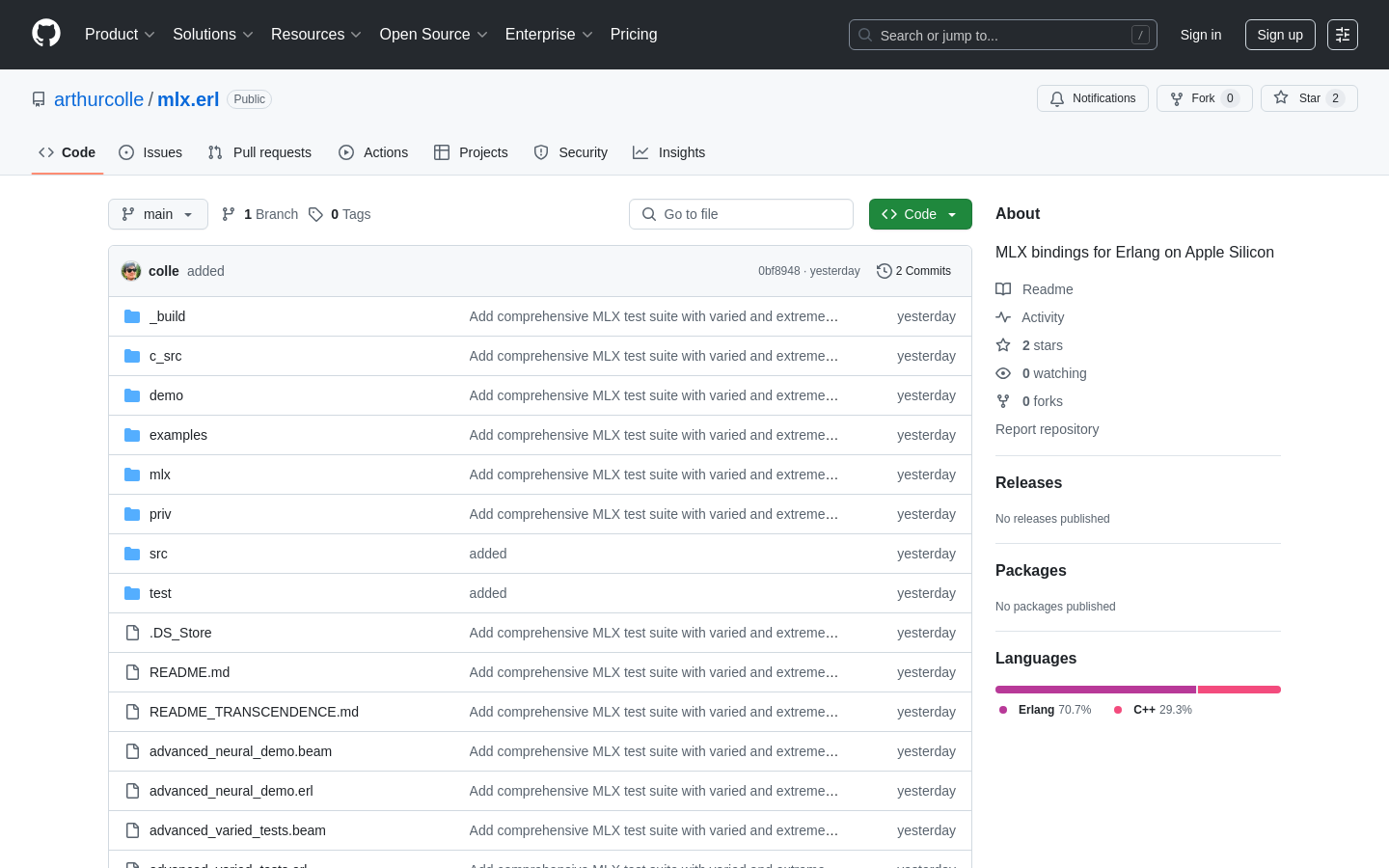Expand the Product menu

click(120, 35)
